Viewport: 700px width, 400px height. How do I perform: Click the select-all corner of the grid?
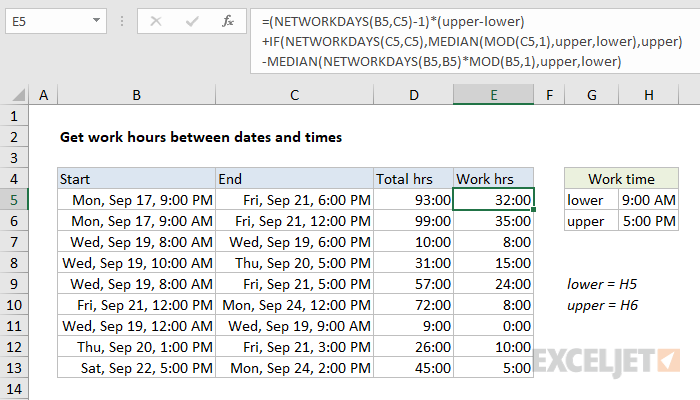pyautogui.click(x=14, y=95)
